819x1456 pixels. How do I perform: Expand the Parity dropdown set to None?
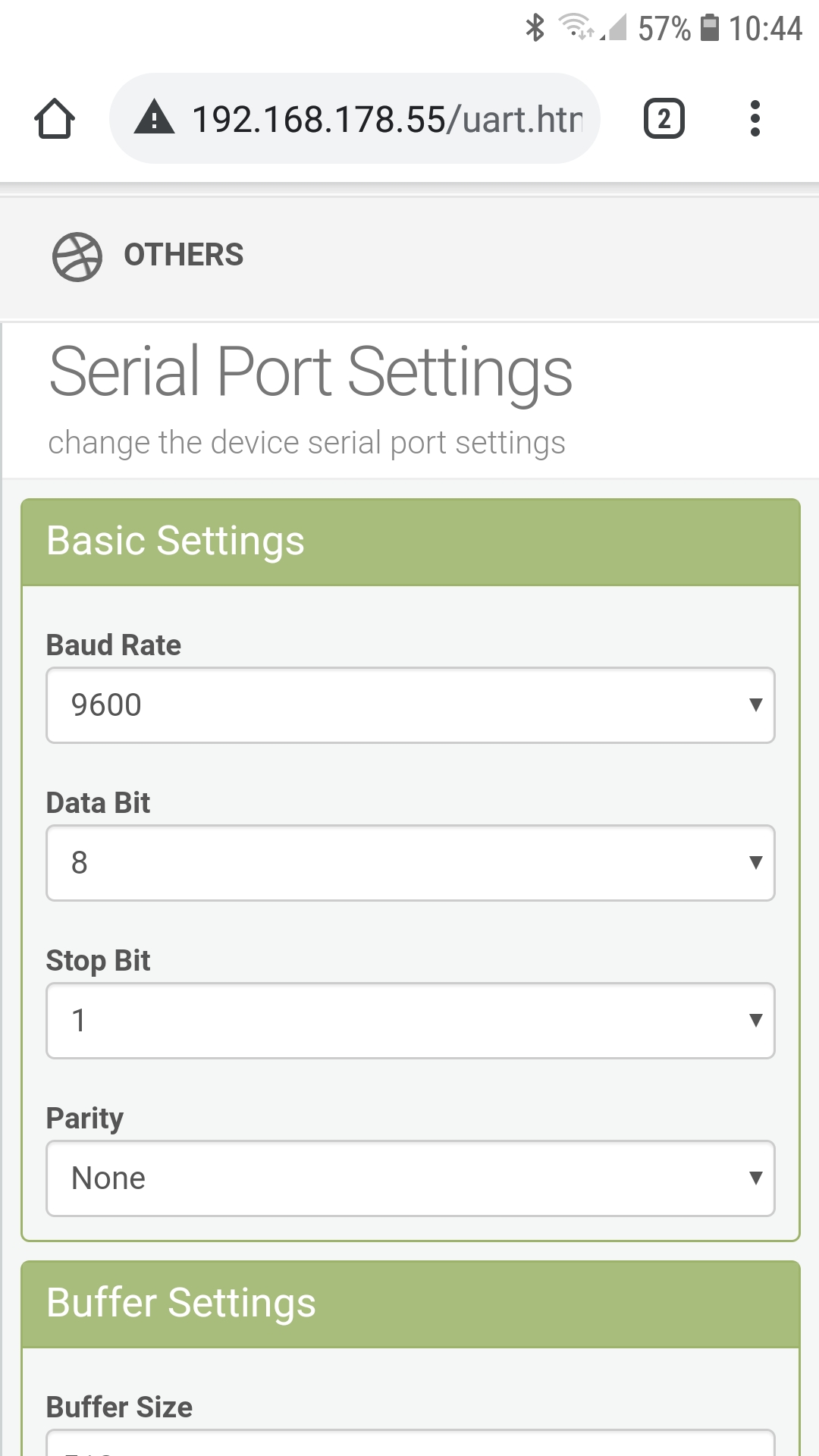tap(410, 1178)
